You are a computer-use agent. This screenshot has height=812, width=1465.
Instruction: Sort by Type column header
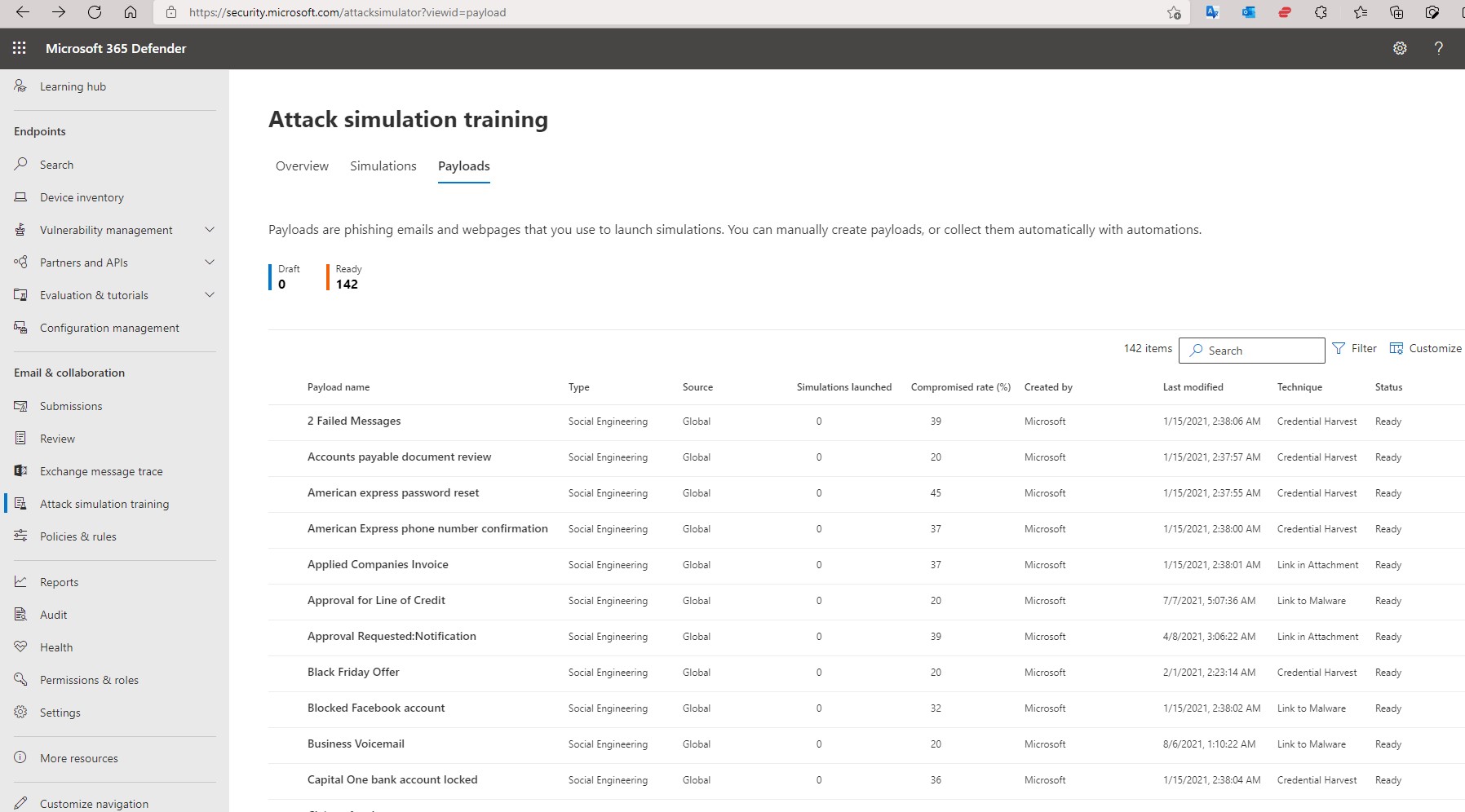click(x=579, y=387)
